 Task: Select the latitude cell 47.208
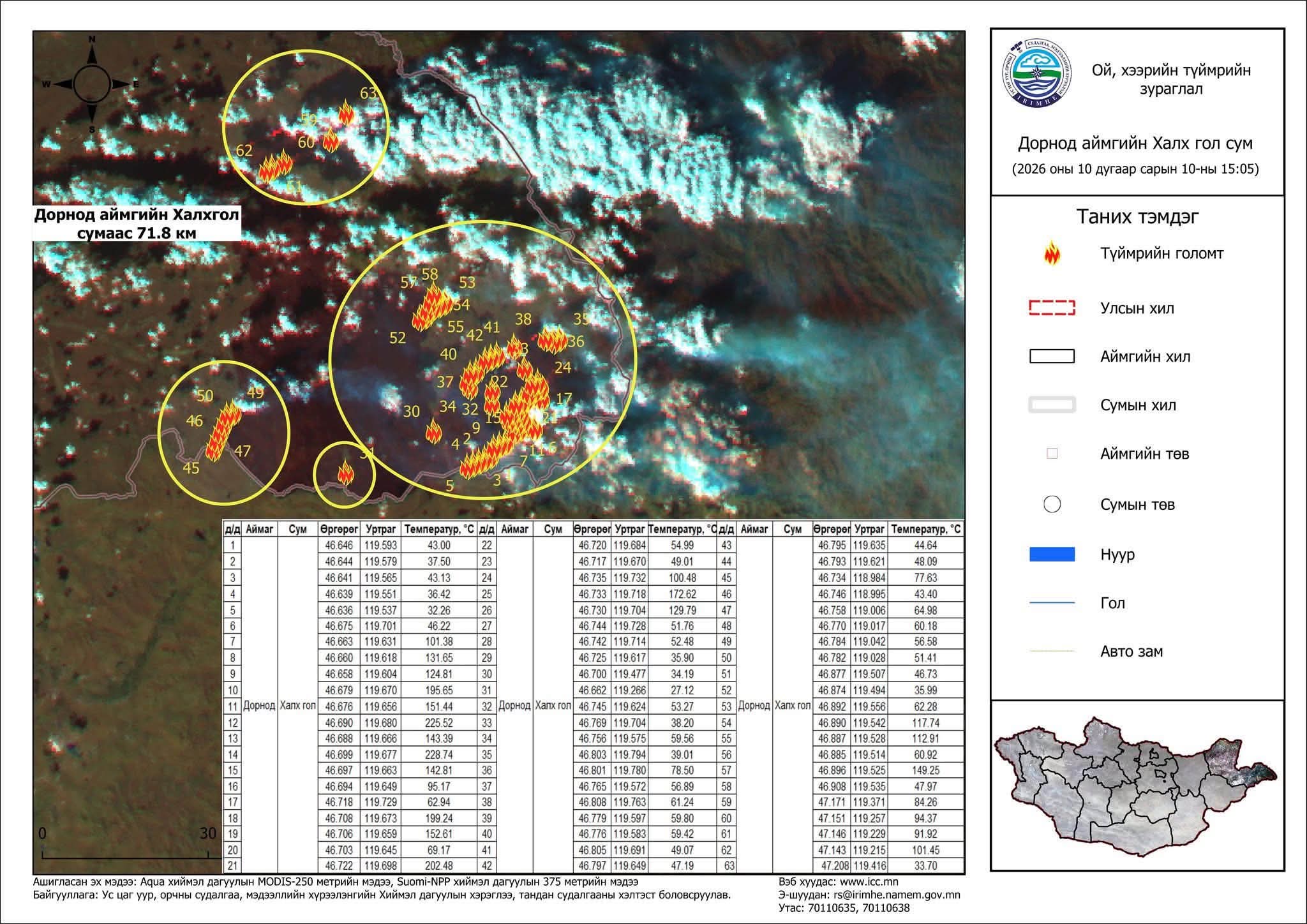pos(833,867)
